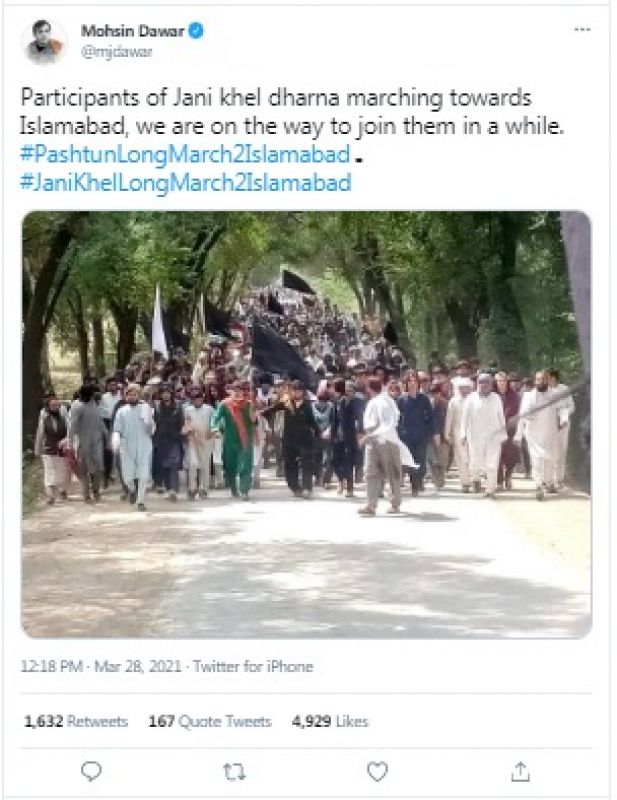
Task: Click the retweet arrows icon
Action: coord(234,771)
